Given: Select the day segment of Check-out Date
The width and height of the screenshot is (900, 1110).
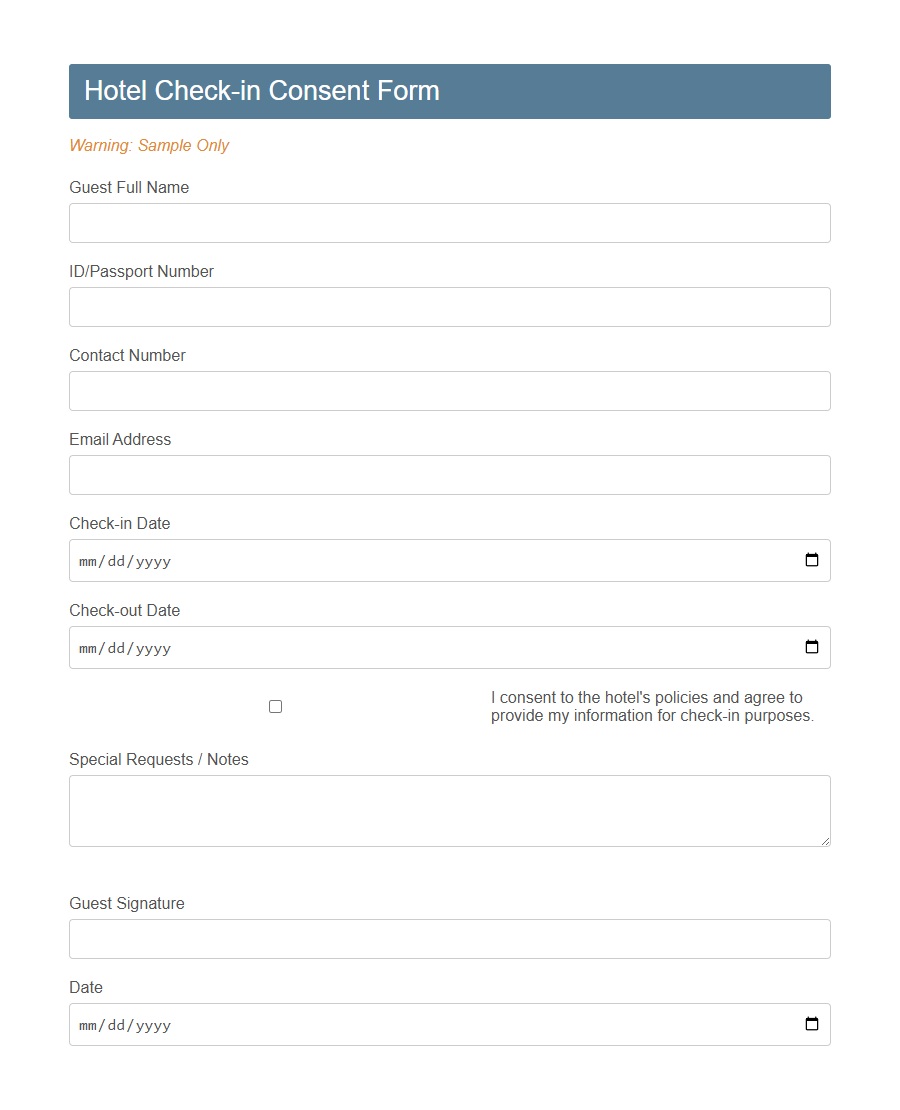Looking at the screenshot, I should (x=113, y=647).
